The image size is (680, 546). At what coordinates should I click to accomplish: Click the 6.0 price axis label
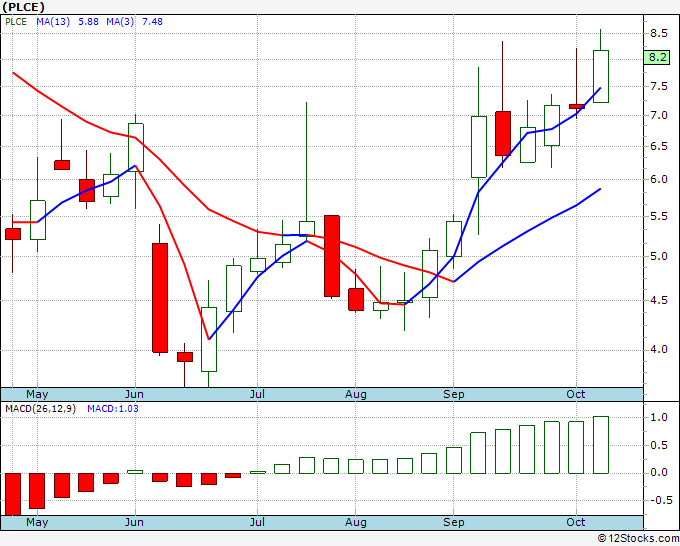pyautogui.click(x=658, y=180)
